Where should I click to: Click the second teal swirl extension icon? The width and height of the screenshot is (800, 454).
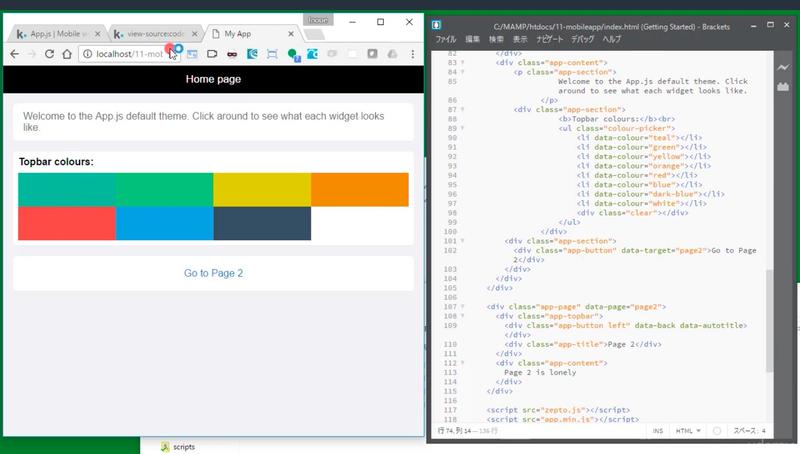312,54
